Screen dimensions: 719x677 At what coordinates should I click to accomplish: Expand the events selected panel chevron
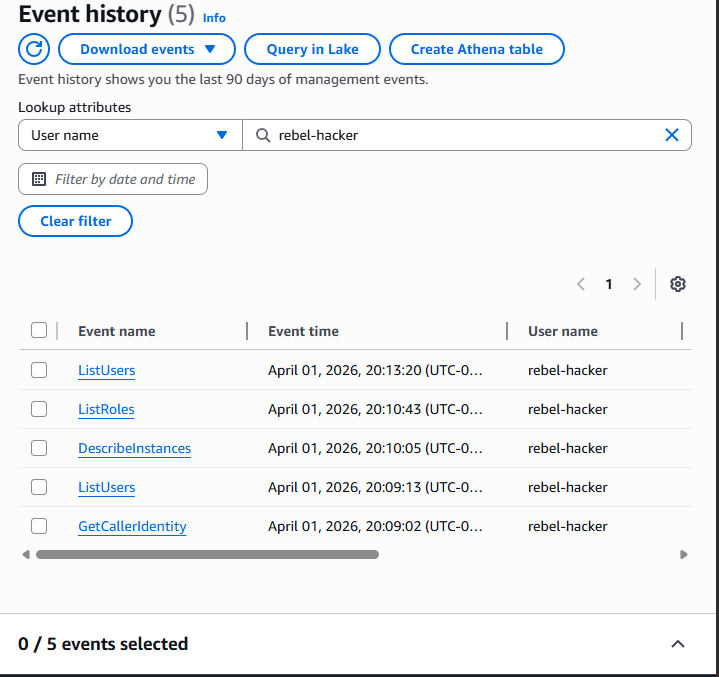pyautogui.click(x=678, y=644)
